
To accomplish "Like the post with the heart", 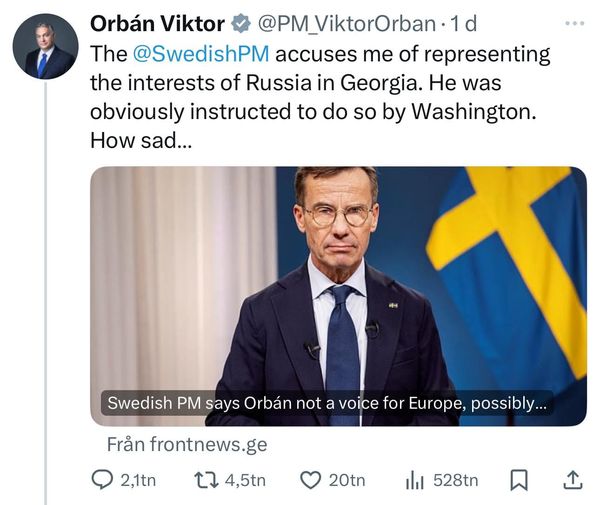I will click(x=310, y=481).
